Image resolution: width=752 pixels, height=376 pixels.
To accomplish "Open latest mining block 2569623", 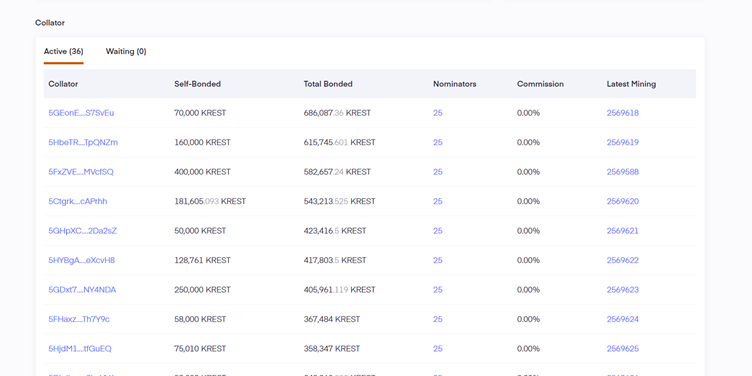I will click(623, 290).
